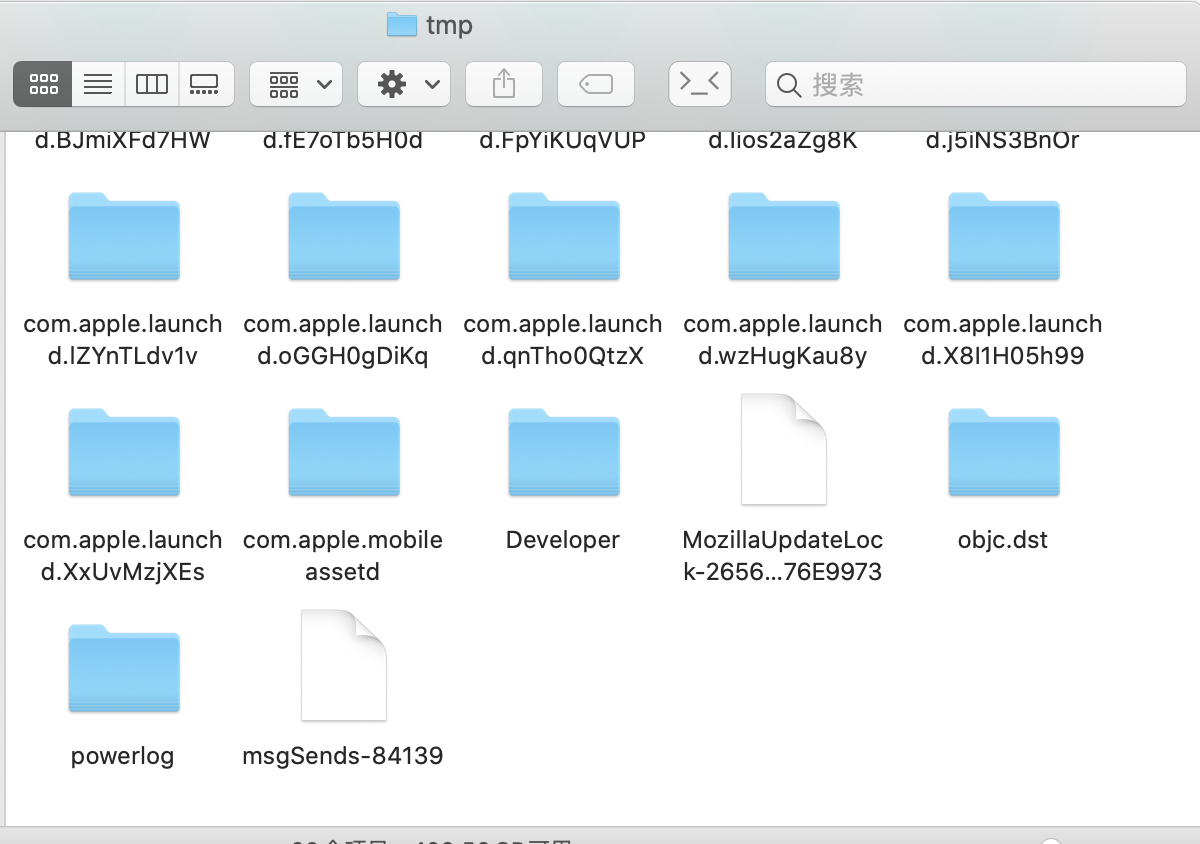Select the powerlog folder
This screenshot has width=1200, height=844.
pyautogui.click(x=123, y=669)
